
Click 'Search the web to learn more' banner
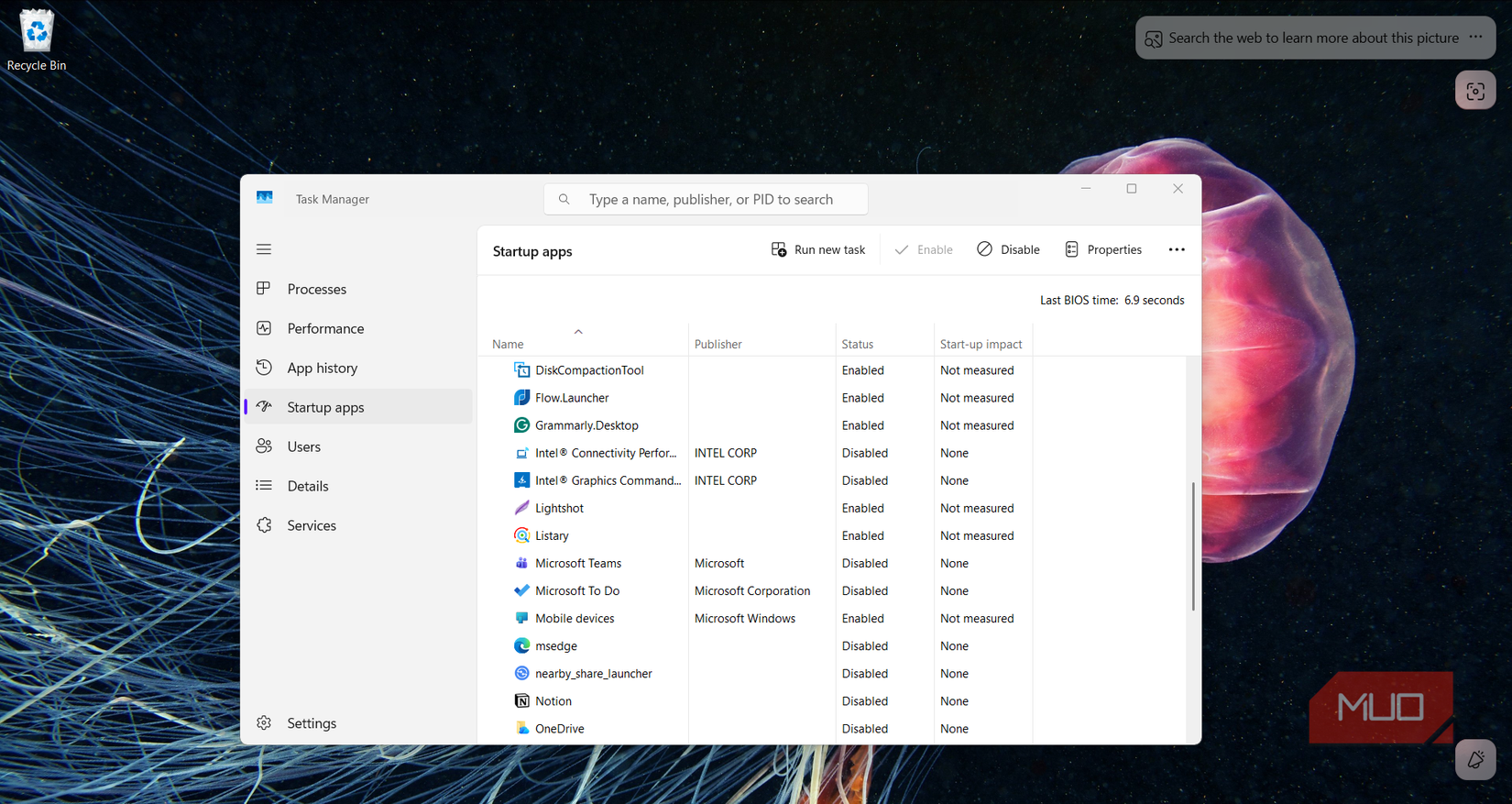[1313, 39]
